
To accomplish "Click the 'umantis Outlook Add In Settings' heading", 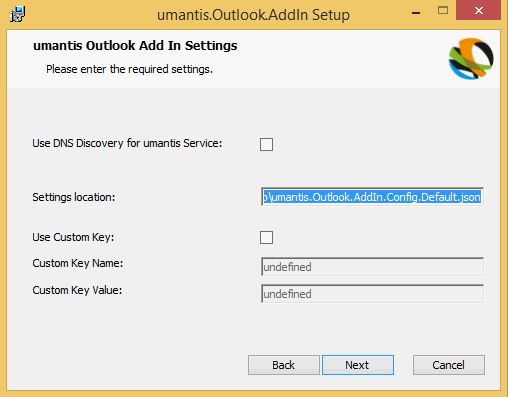I will pos(135,46).
